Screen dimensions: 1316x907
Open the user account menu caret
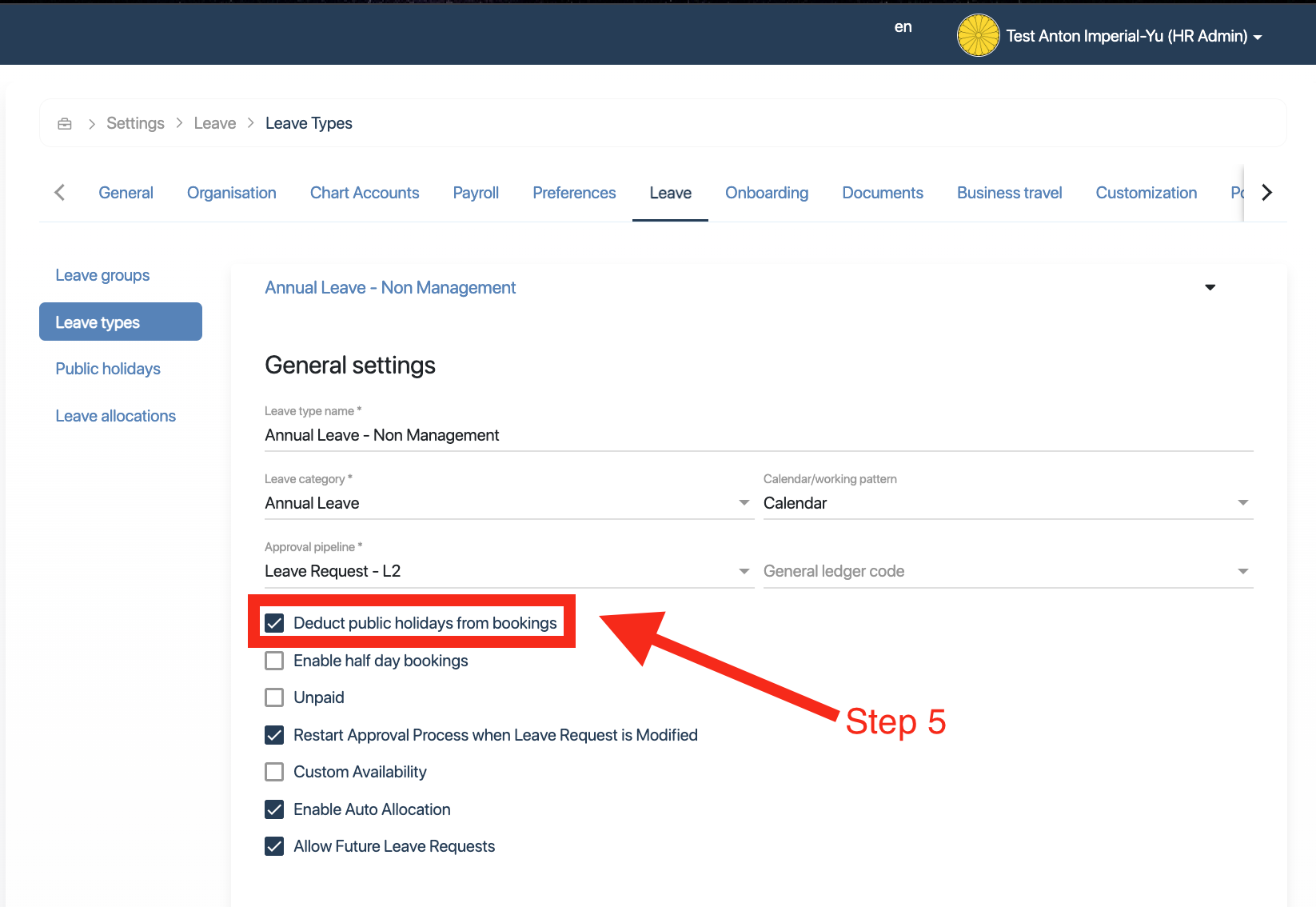1258,38
